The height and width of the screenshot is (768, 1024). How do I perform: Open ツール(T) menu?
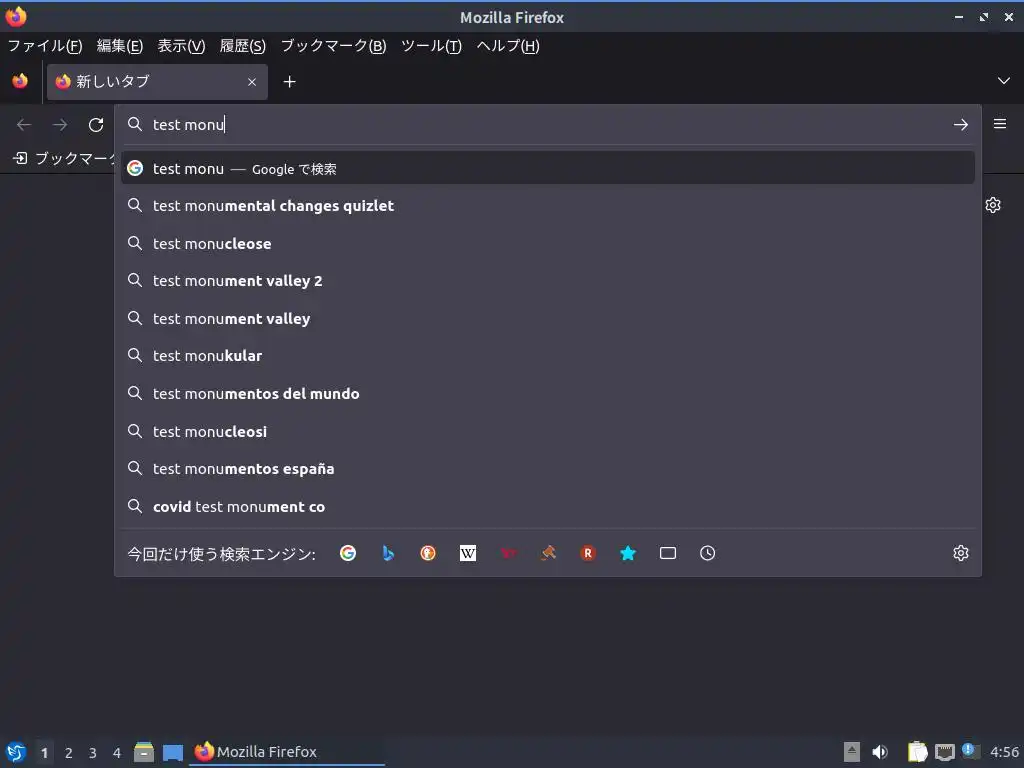pos(431,46)
